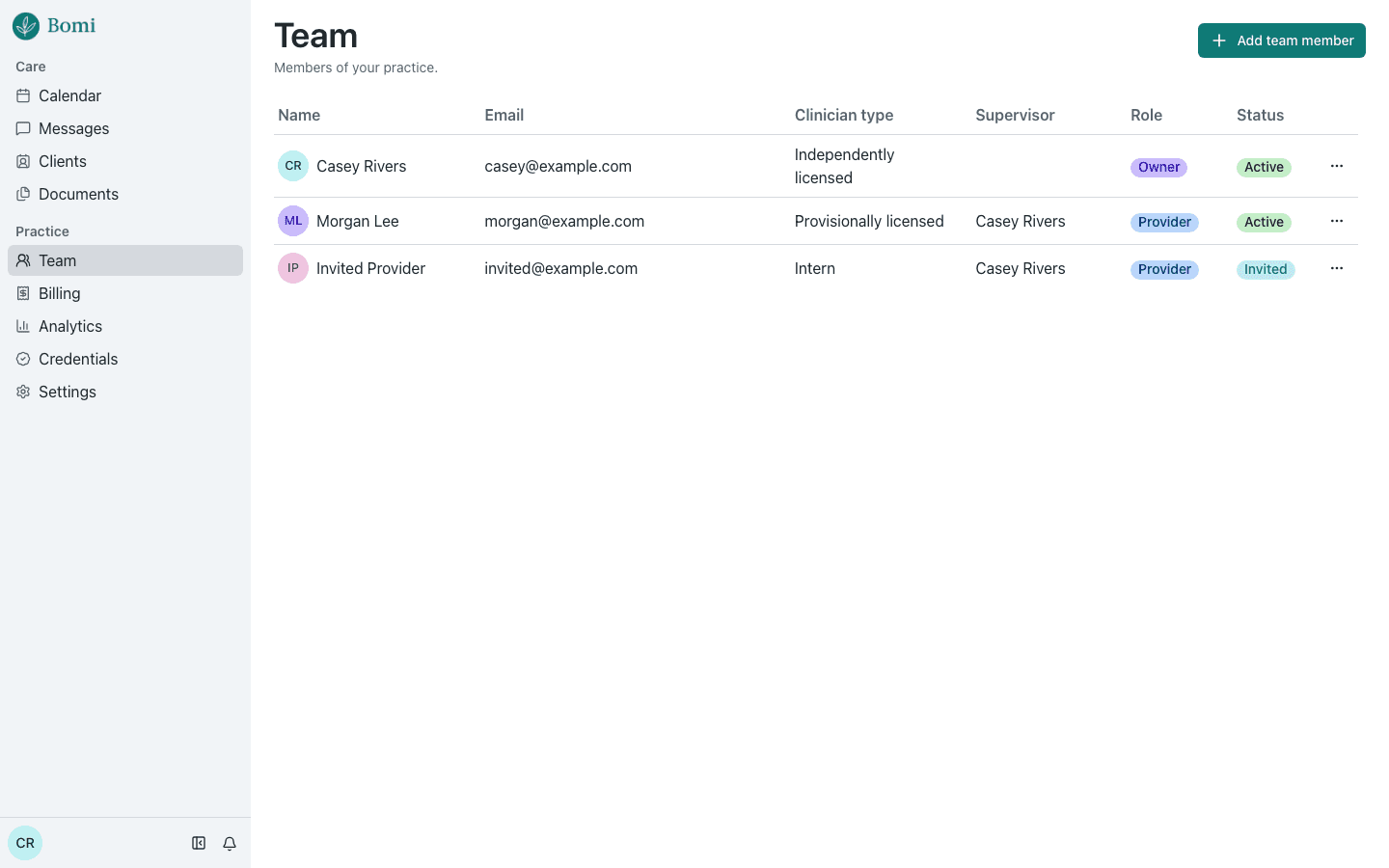Viewport: 1389px width, 868px height.
Task: Collapse the sidebar panel
Action: pos(199,843)
